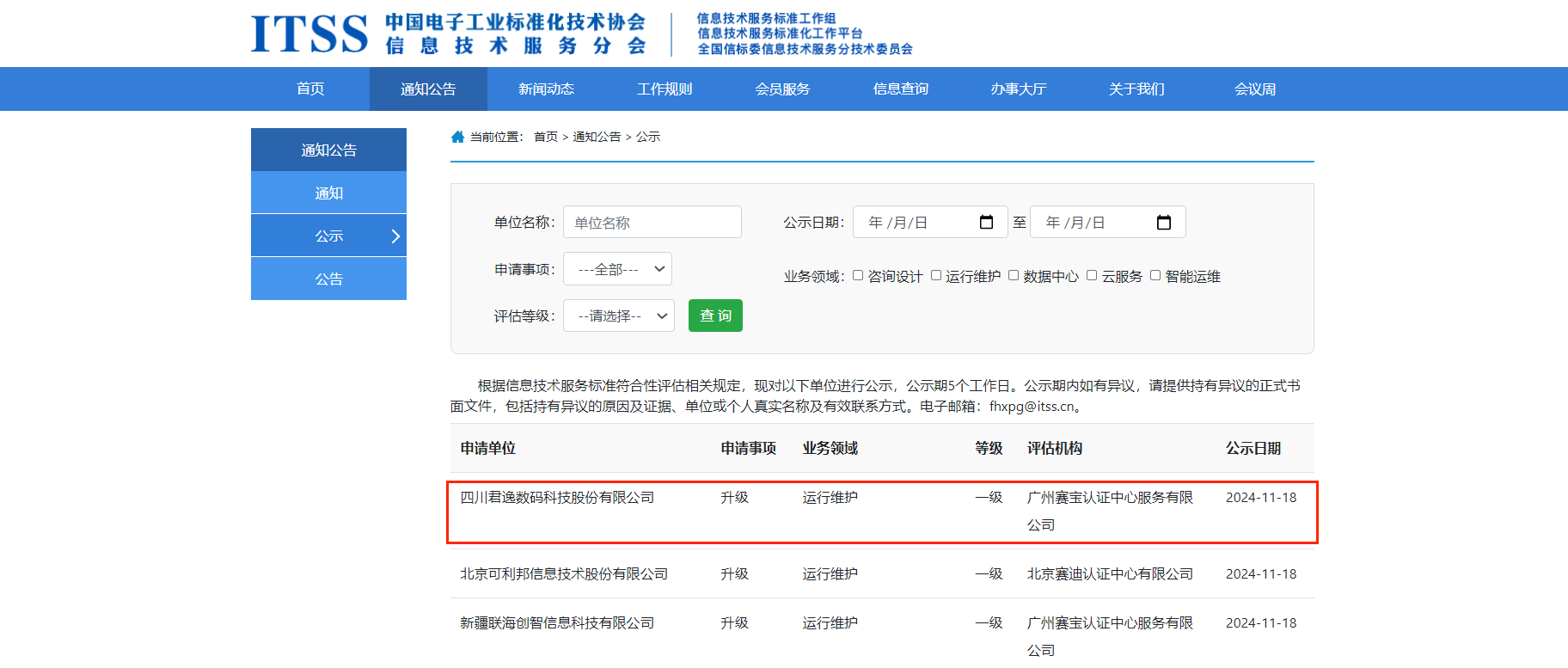Select the 通知 sidebar item
1568x668 pixels.
pyautogui.click(x=328, y=193)
